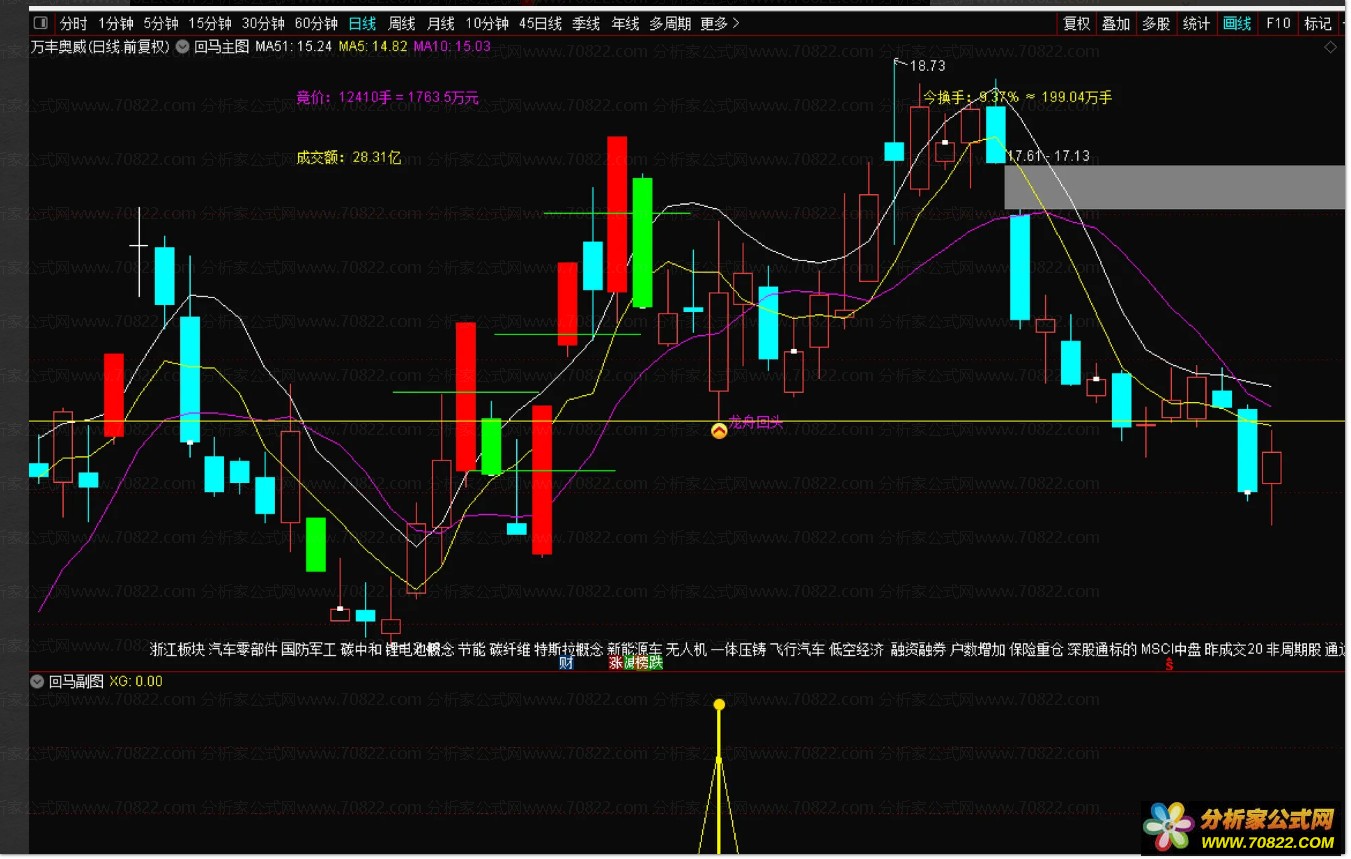Toggle the 画线 drawing tool button

[x=1237, y=23]
